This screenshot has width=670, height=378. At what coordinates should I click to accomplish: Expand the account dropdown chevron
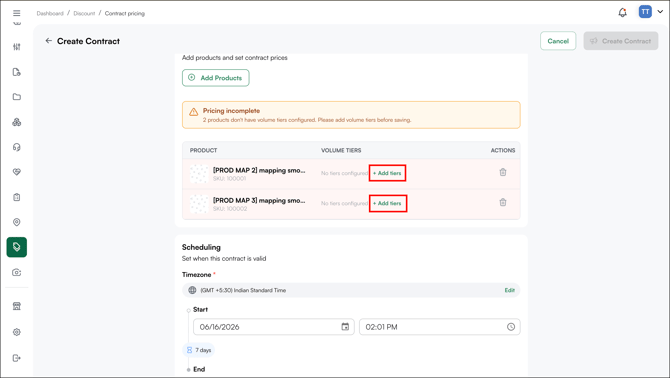click(660, 12)
